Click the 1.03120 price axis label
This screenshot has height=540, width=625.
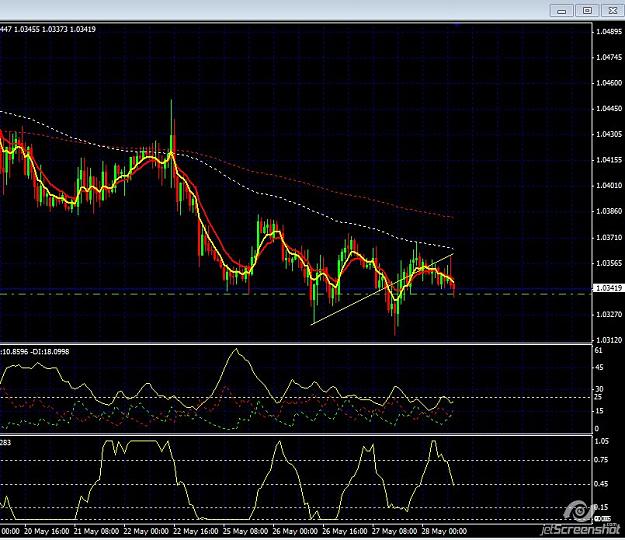(609, 340)
